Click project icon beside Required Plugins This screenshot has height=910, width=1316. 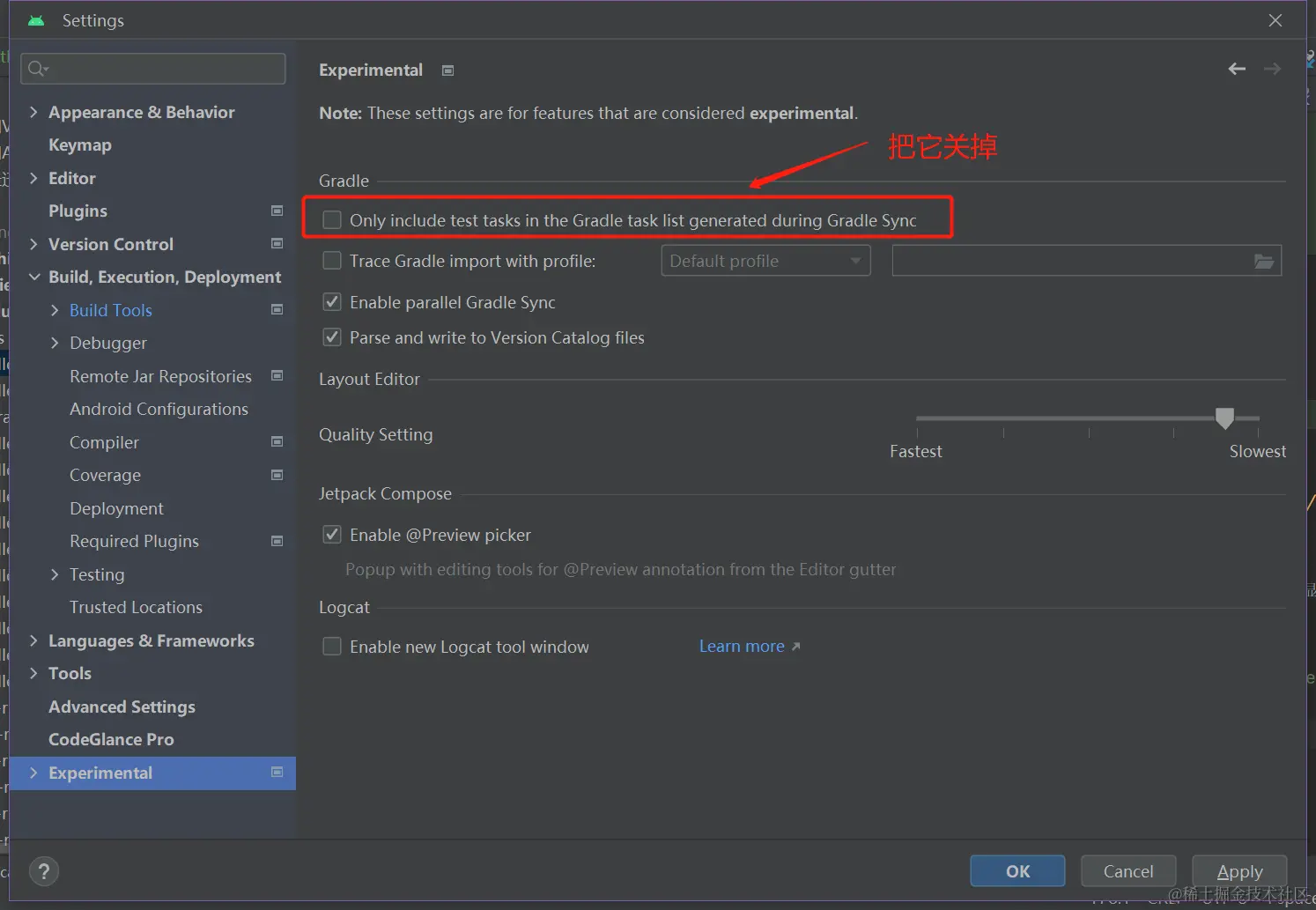coord(277,541)
